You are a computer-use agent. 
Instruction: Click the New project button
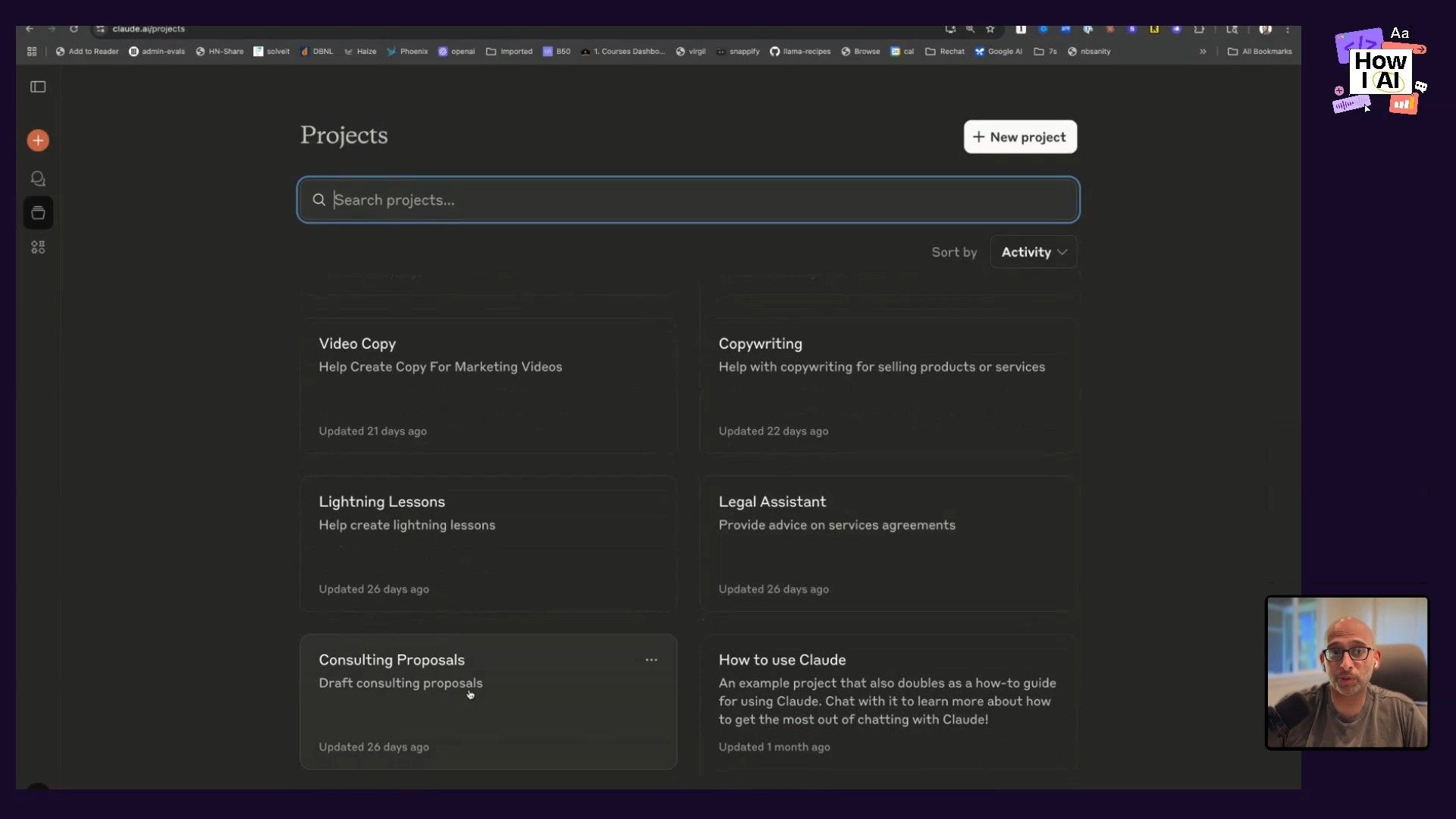[1020, 136]
